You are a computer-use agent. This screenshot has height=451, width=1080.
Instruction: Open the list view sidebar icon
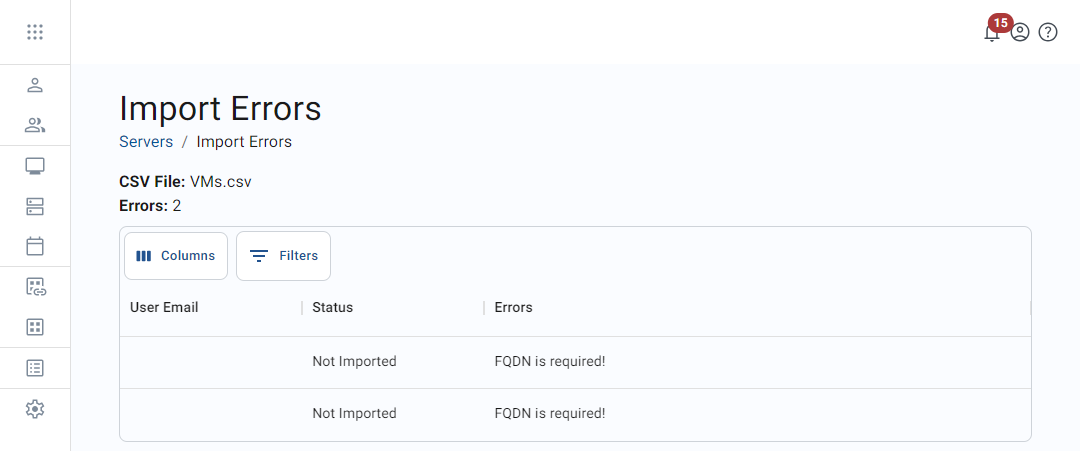(35, 368)
